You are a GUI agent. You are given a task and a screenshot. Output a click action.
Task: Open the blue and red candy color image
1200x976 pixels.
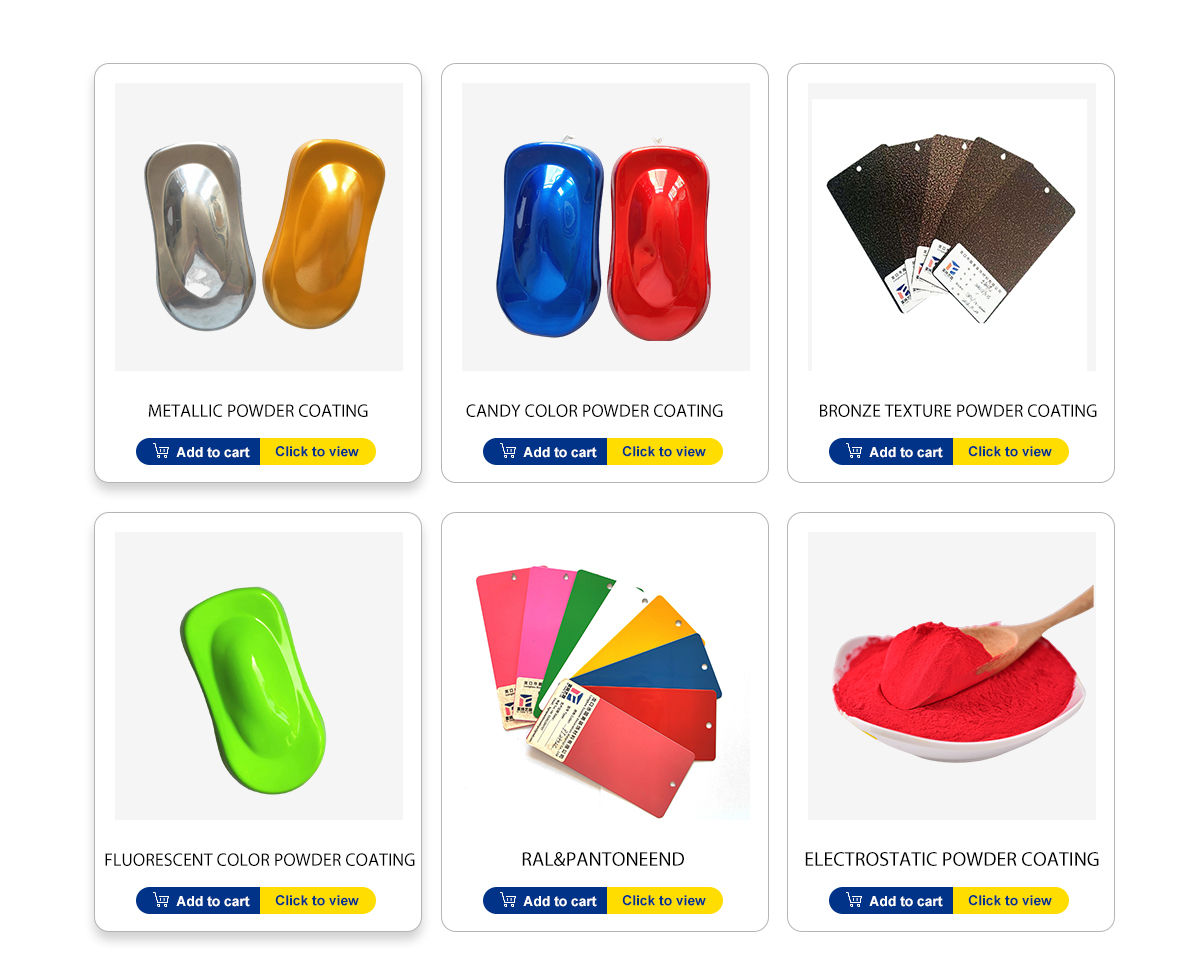tap(606, 227)
